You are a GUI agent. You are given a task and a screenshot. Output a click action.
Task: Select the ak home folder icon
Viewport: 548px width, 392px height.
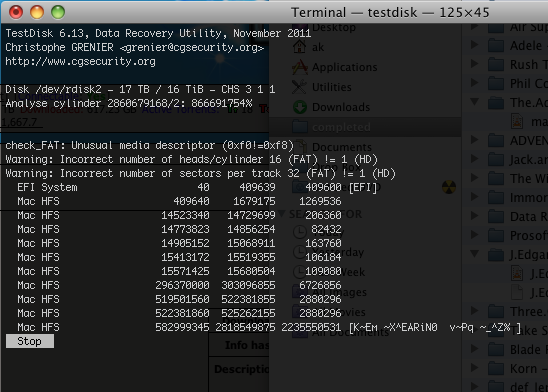coord(300,47)
